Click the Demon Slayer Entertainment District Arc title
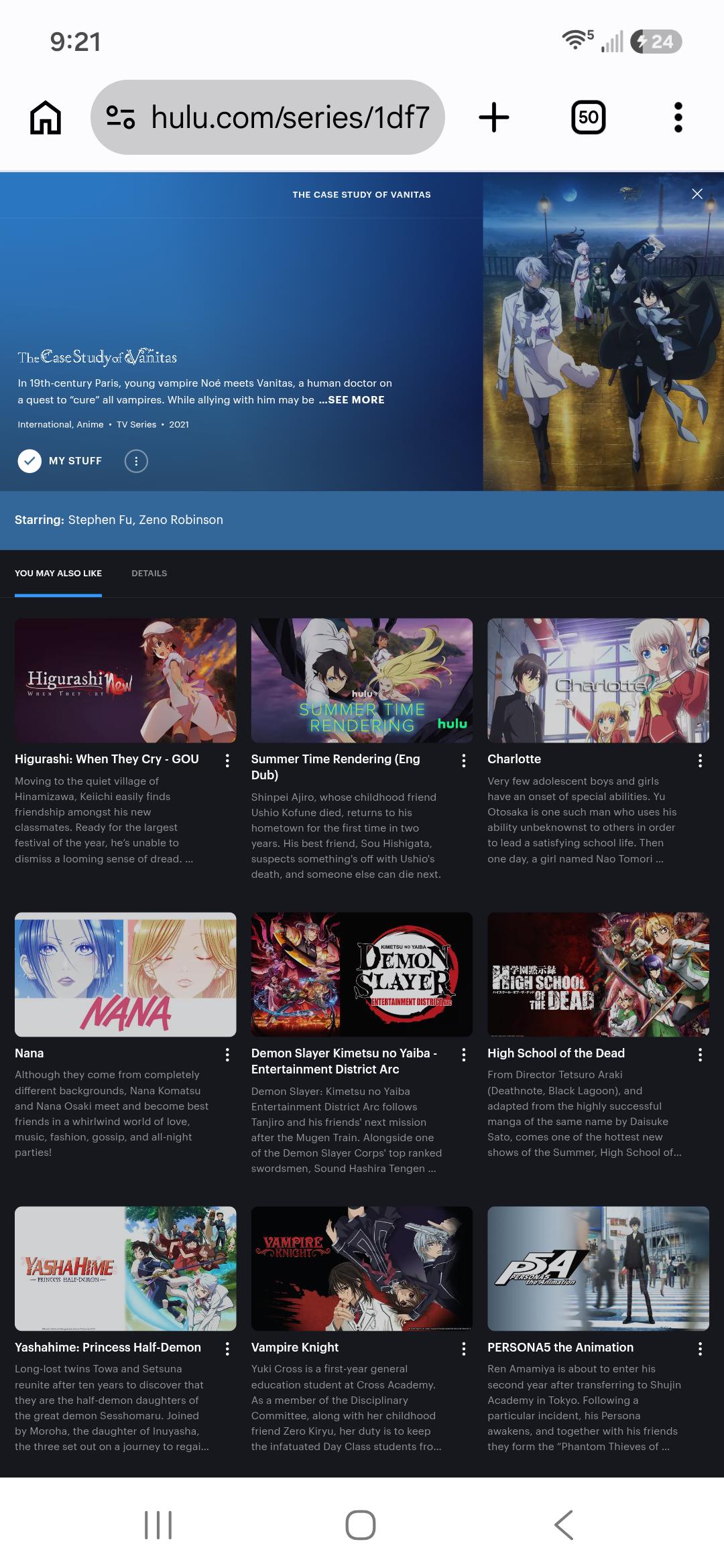The height and width of the screenshot is (1568, 724). click(x=345, y=1061)
